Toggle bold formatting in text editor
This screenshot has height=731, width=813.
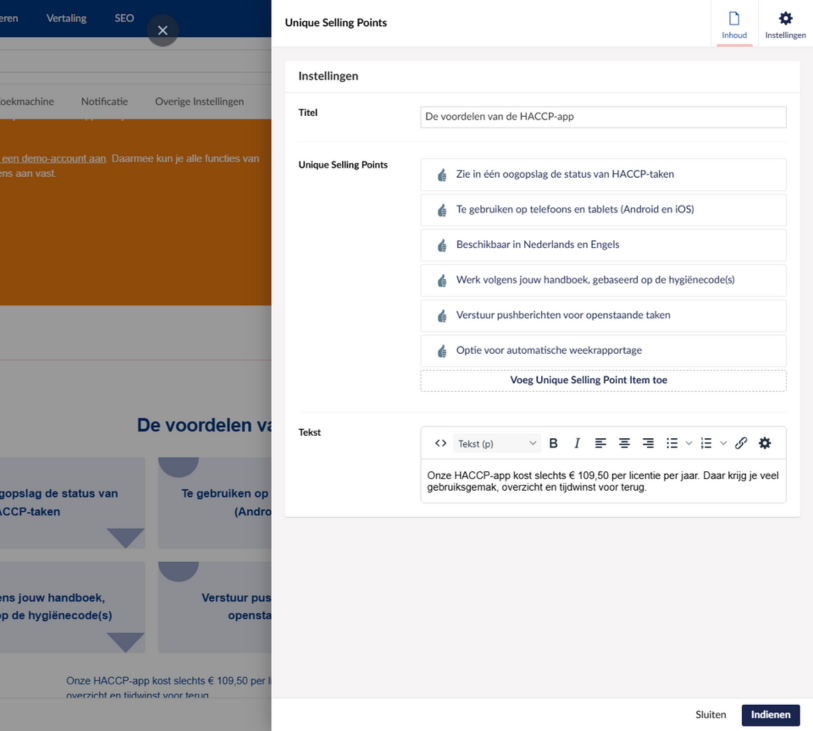(x=553, y=443)
